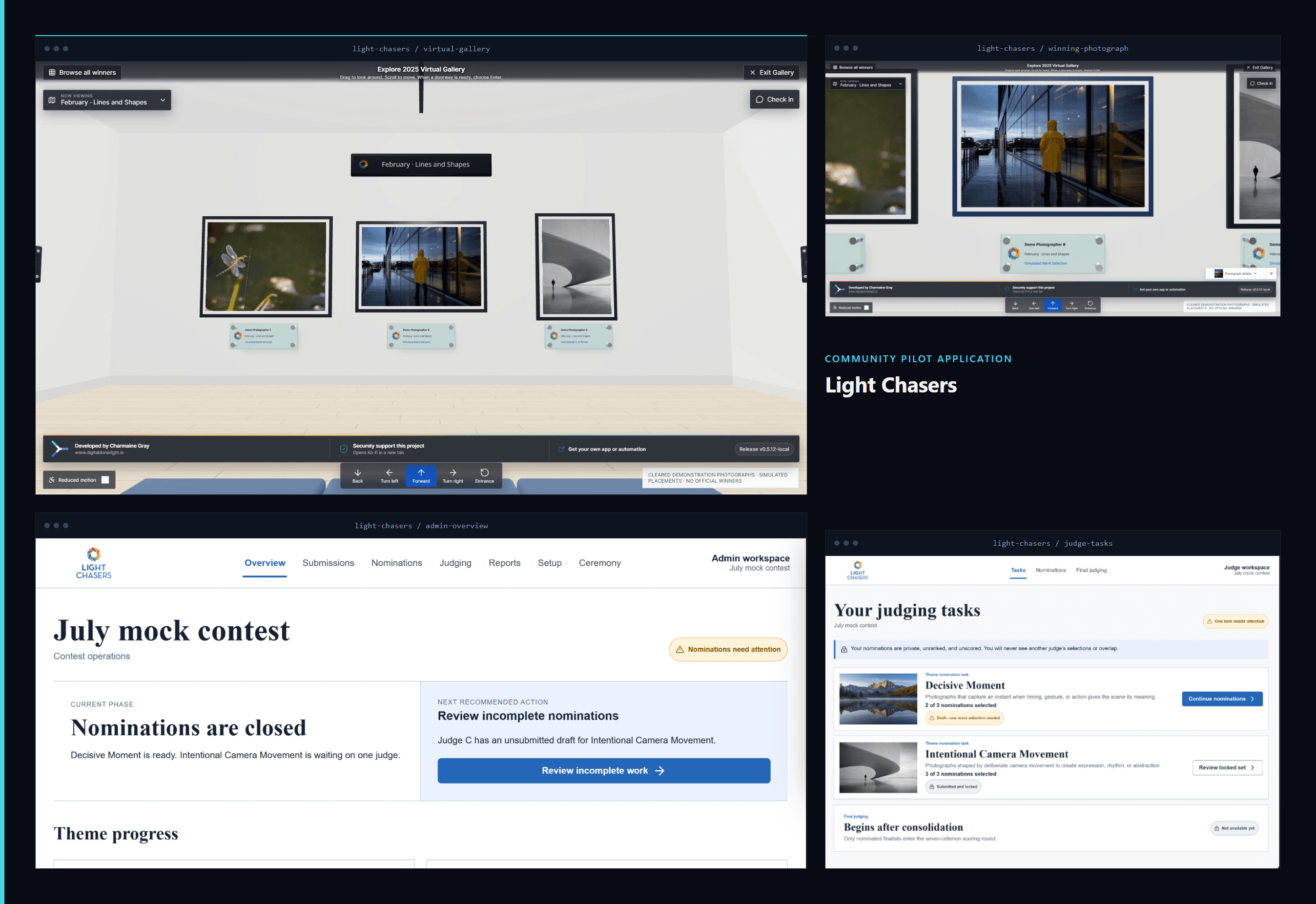This screenshot has height=904, width=1316.
Task: Click Check in button in winning-photograph window
Action: [1261, 83]
